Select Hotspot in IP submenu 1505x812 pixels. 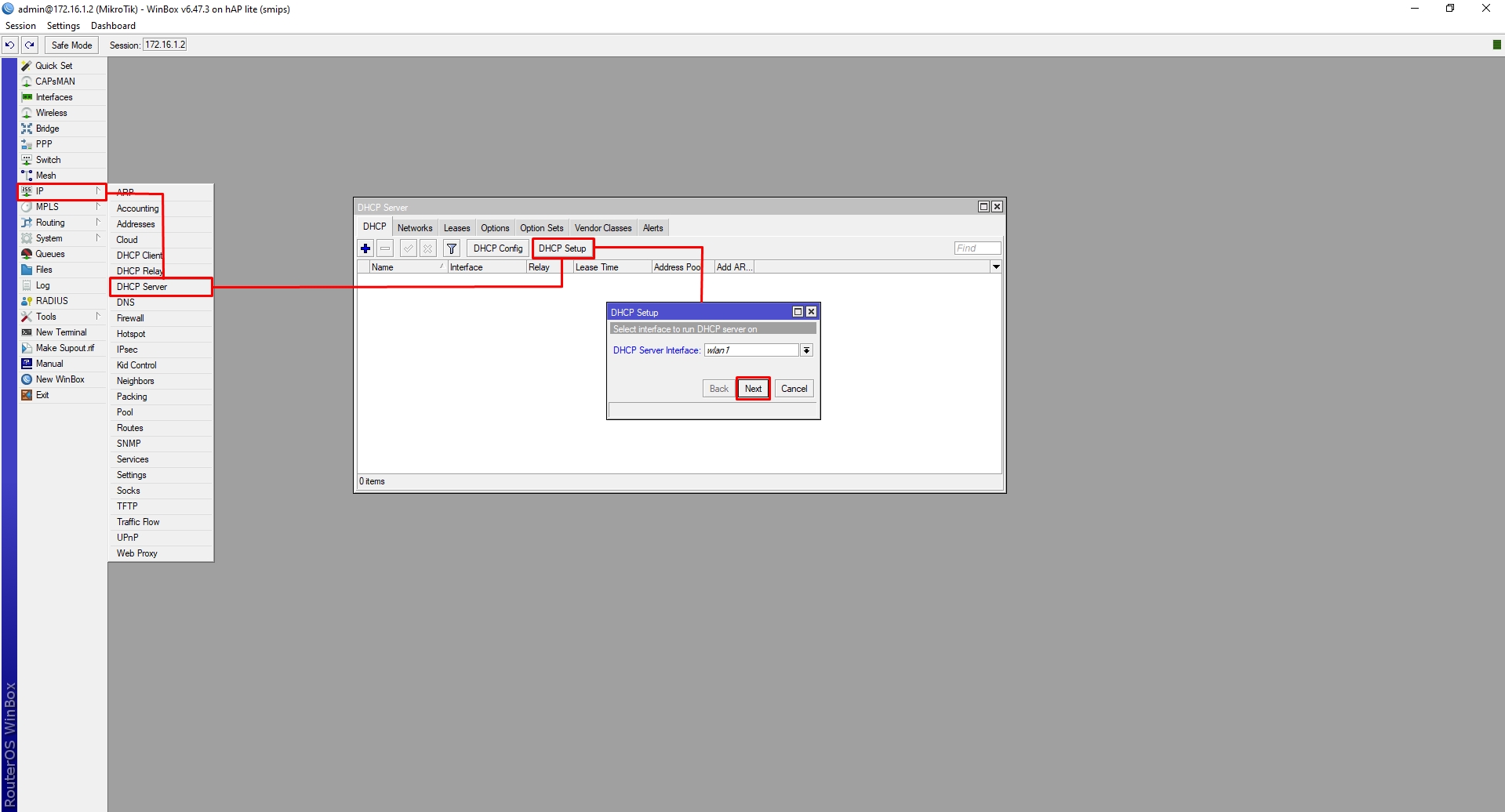coord(161,334)
